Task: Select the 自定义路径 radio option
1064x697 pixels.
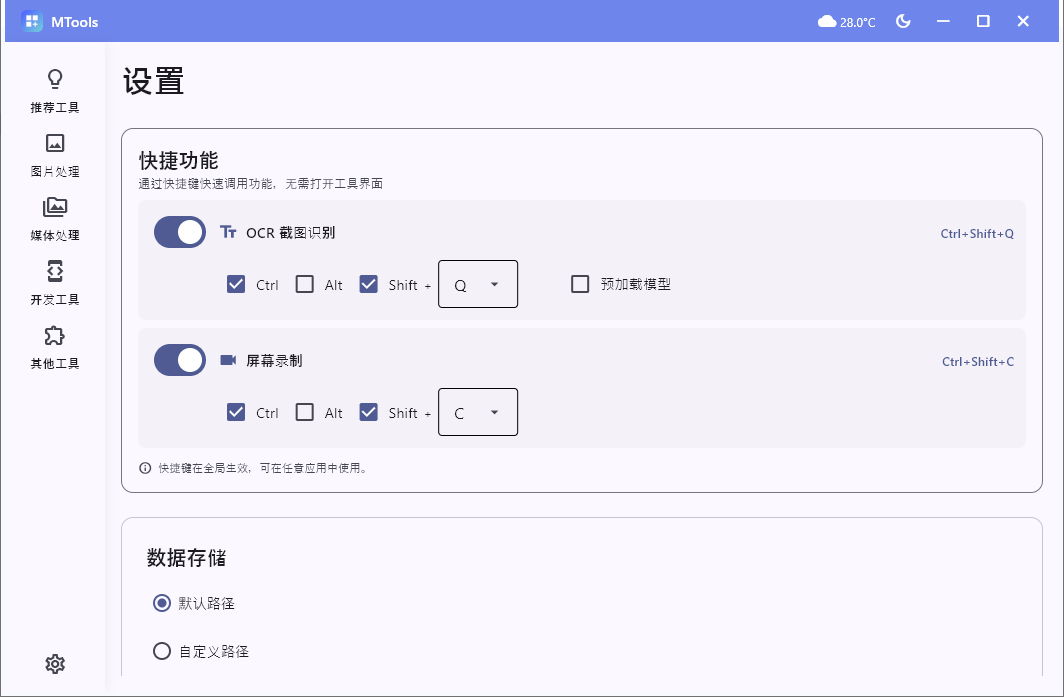Action: [161, 651]
